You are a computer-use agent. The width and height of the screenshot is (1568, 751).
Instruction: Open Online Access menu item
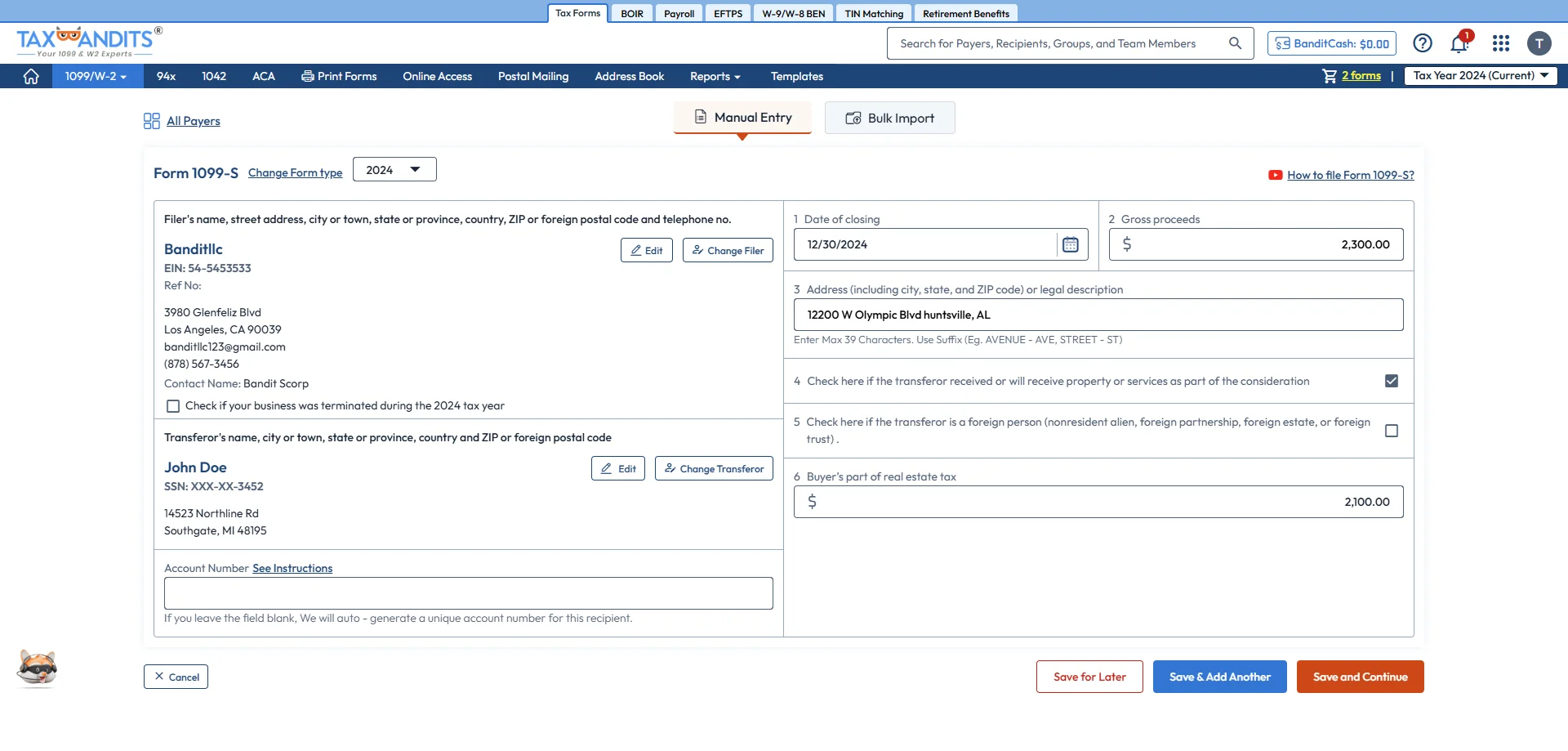tap(437, 76)
